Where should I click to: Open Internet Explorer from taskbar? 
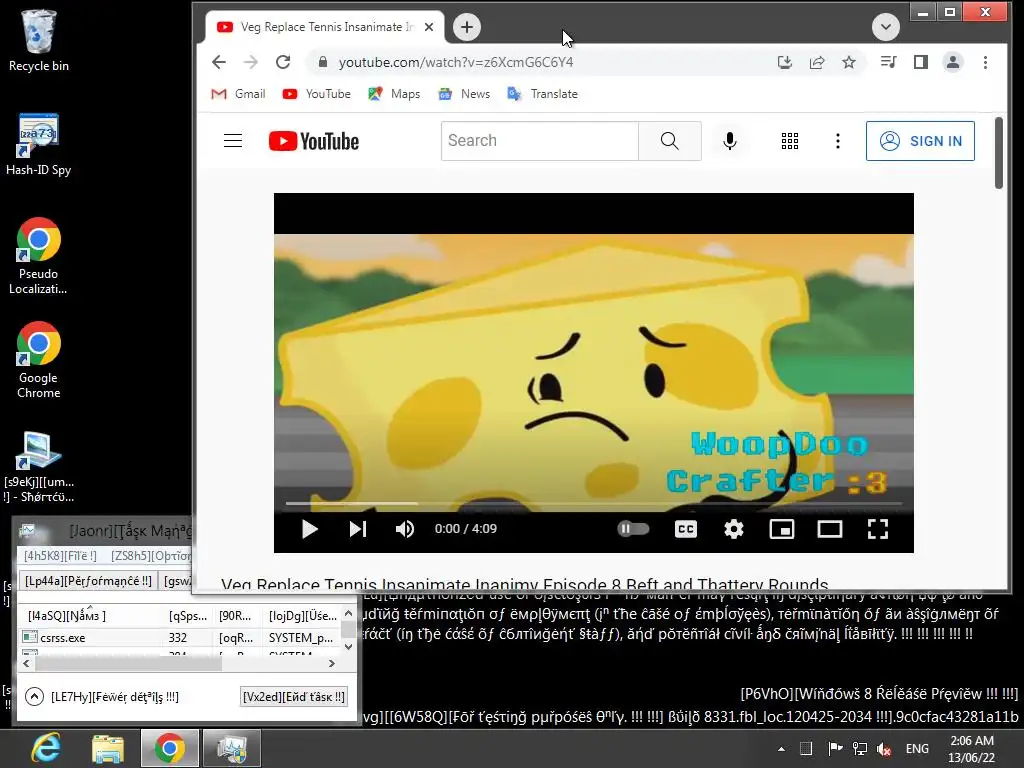coord(46,748)
